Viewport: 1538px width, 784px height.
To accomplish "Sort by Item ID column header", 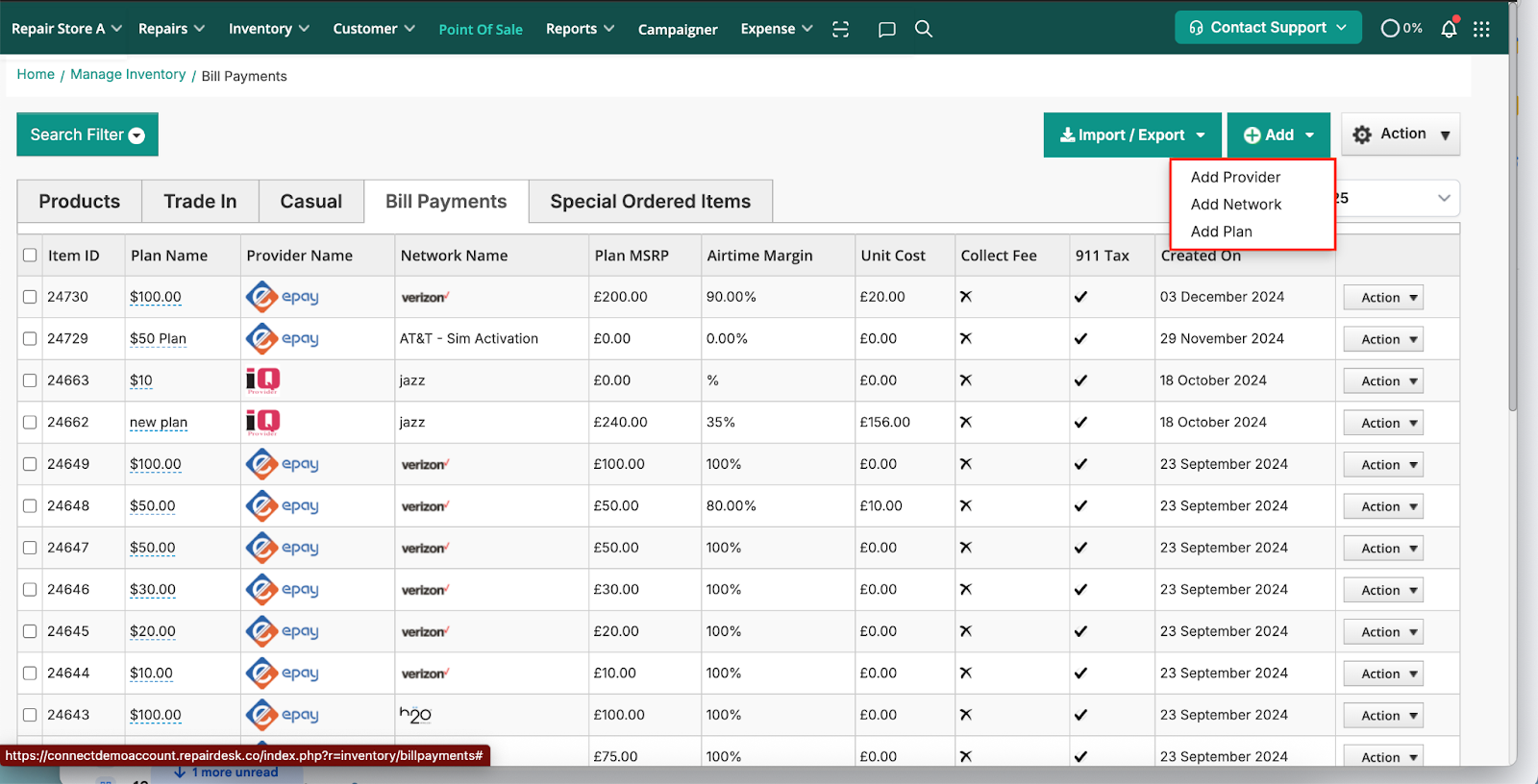I will (74, 256).
